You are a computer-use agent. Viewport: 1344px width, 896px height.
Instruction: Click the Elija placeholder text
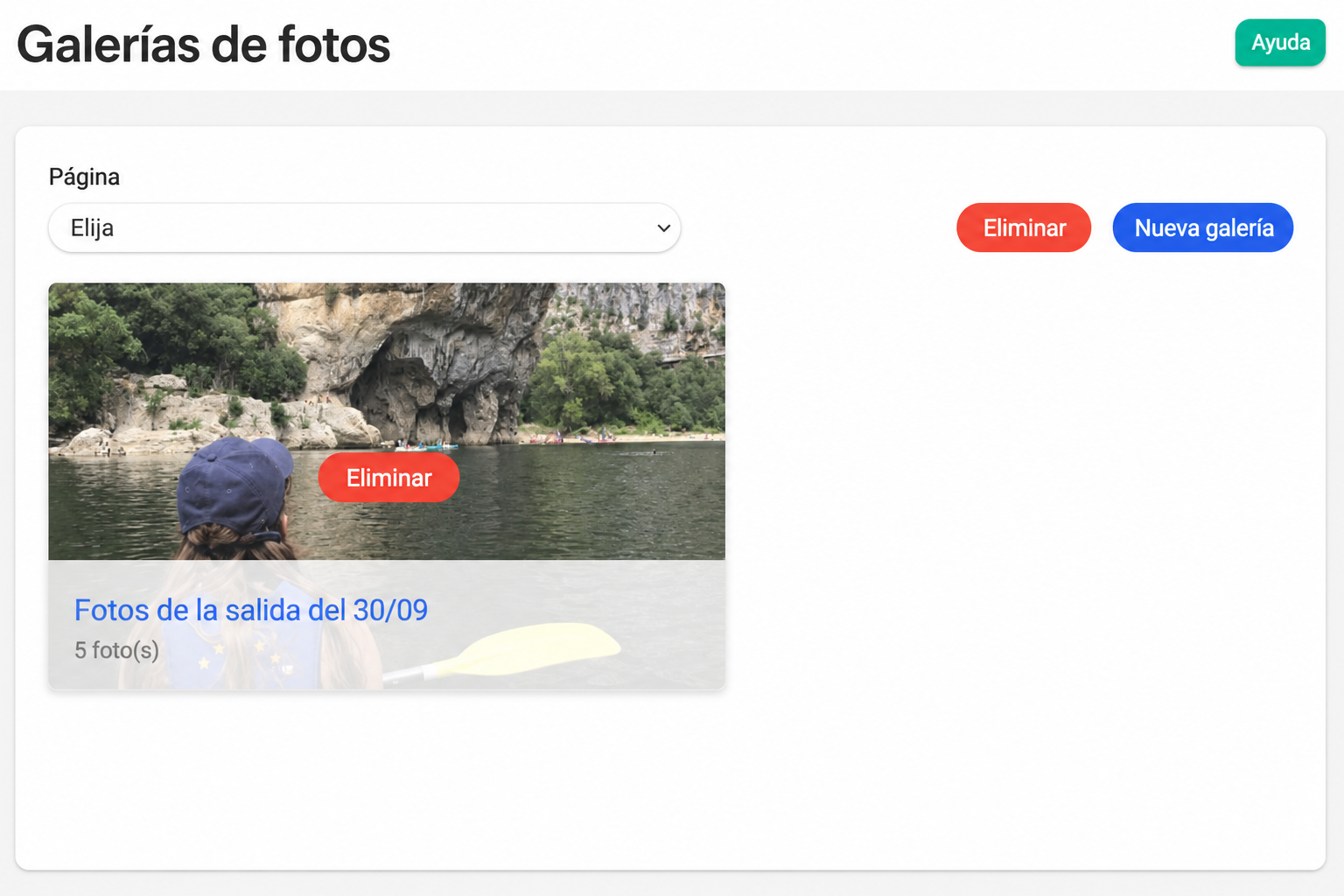(x=92, y=228)
